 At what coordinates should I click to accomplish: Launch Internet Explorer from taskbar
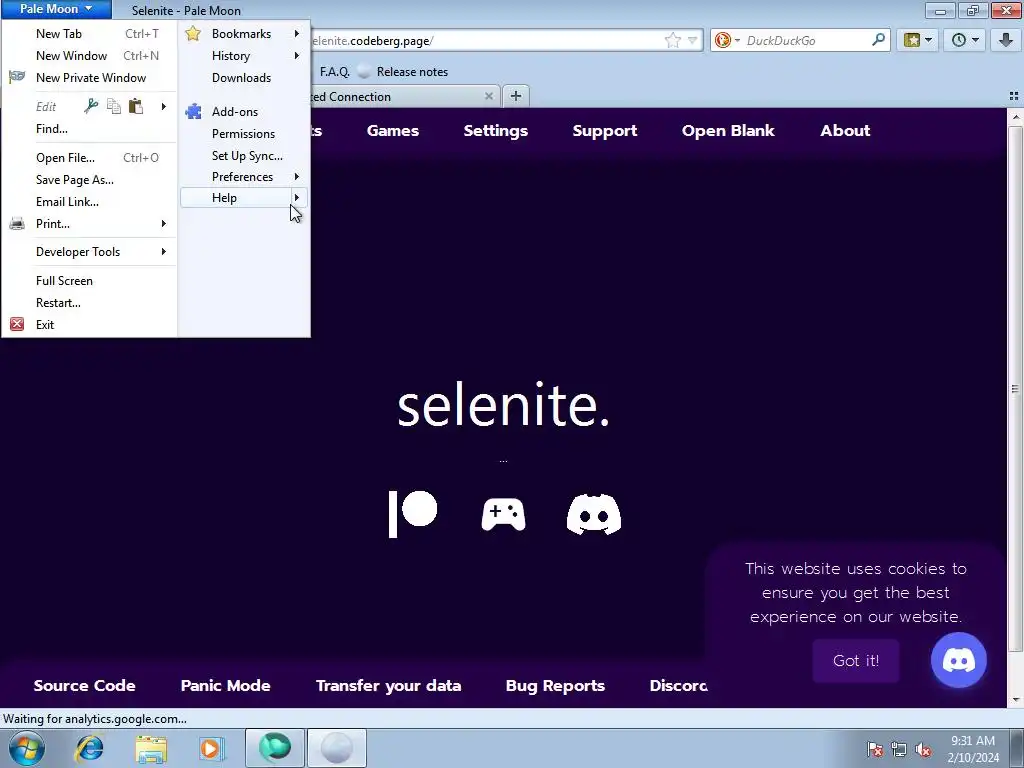89,748
